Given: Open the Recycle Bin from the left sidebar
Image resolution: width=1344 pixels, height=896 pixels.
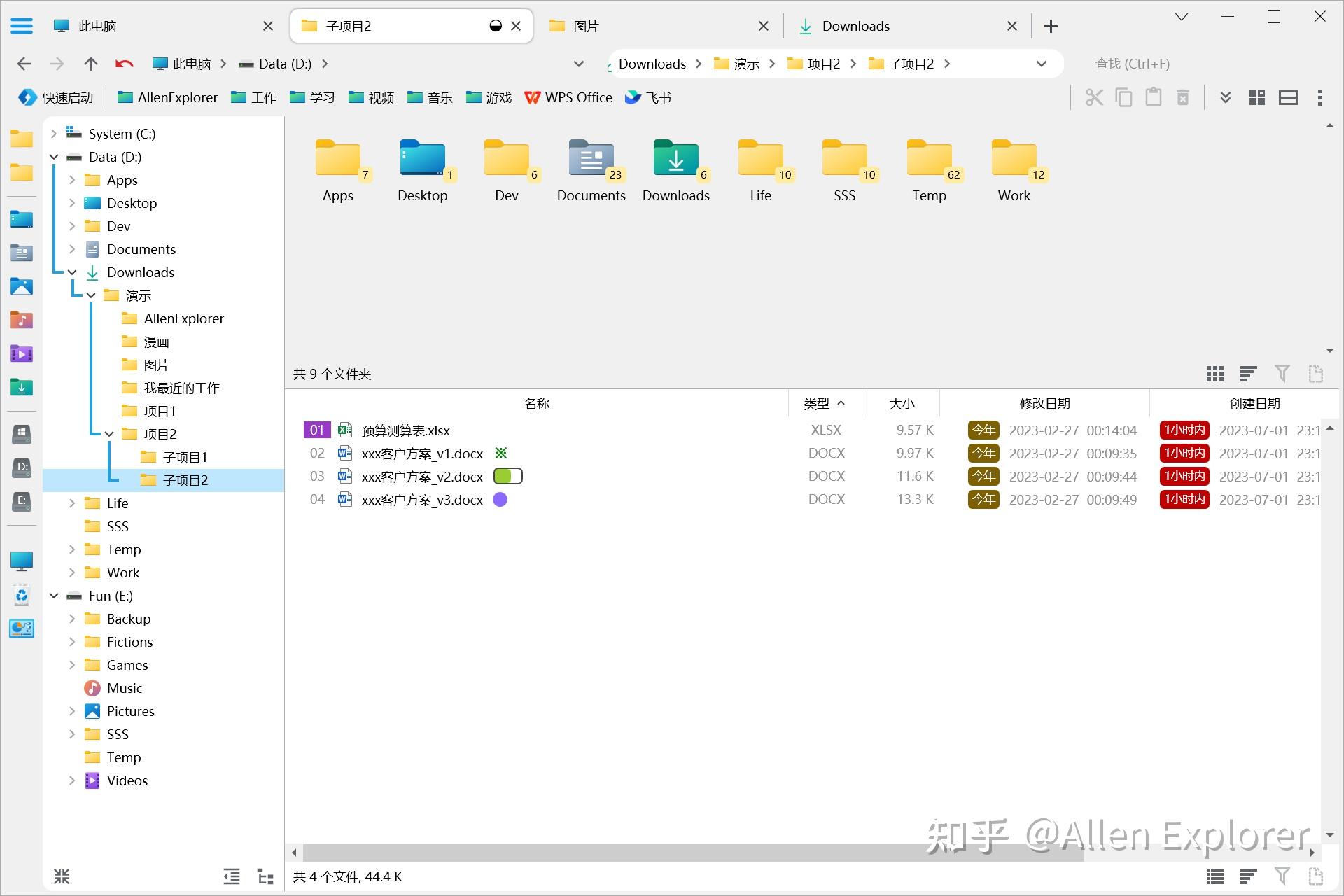Looking at the screenshot, I should tap(22, 596).
